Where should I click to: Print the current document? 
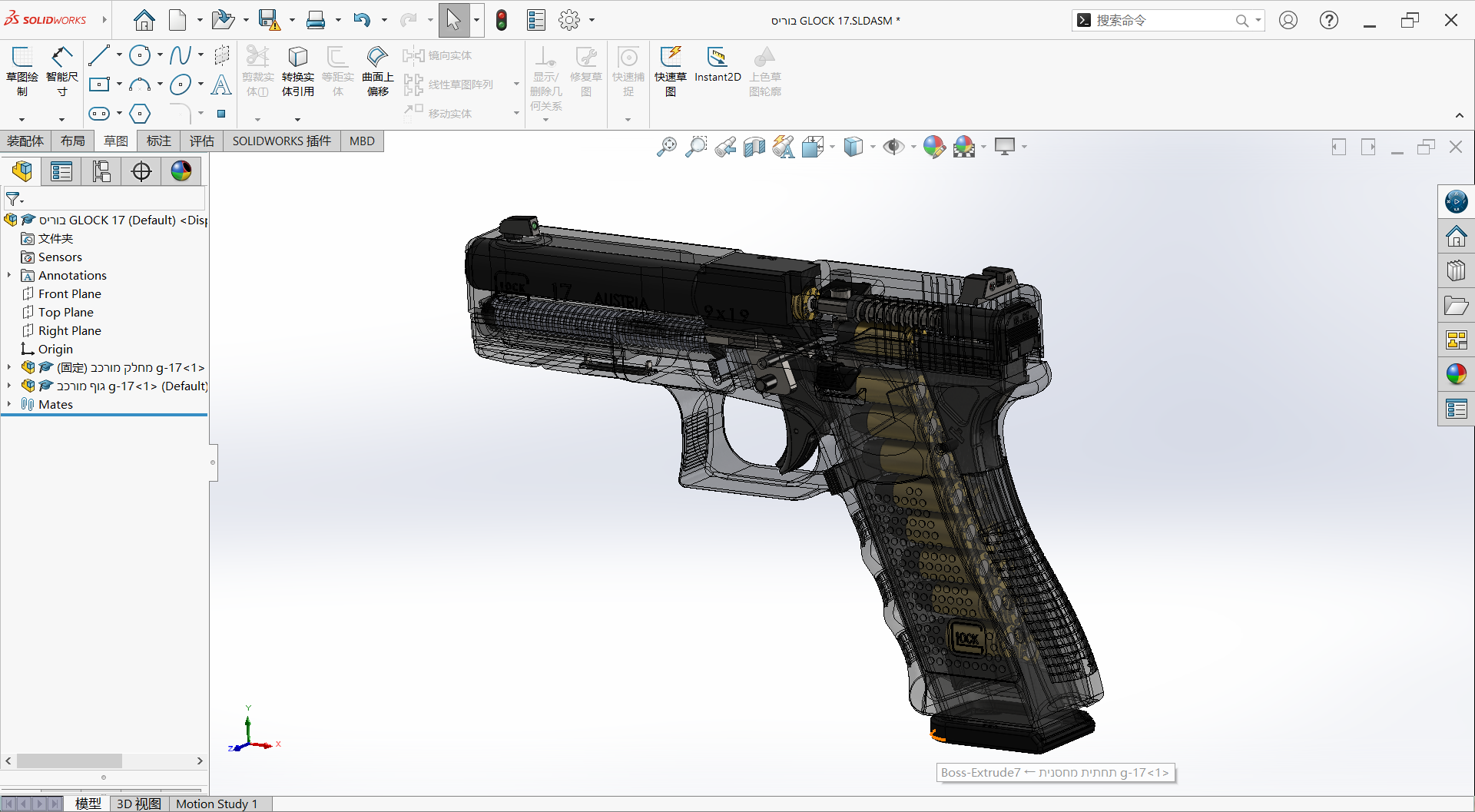coord(316,20)
